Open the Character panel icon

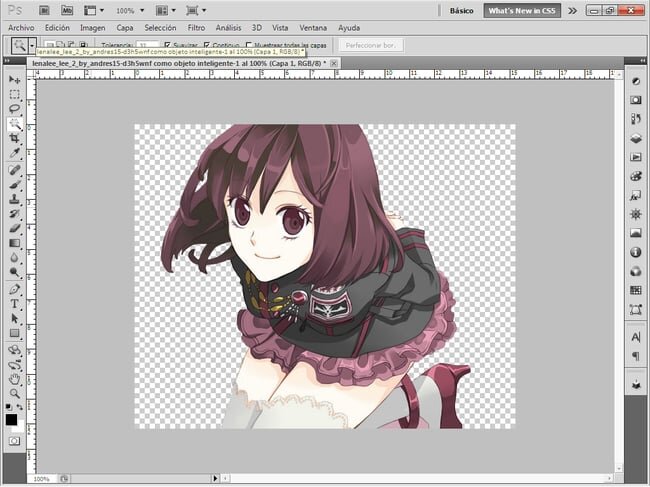click(636, 337)
